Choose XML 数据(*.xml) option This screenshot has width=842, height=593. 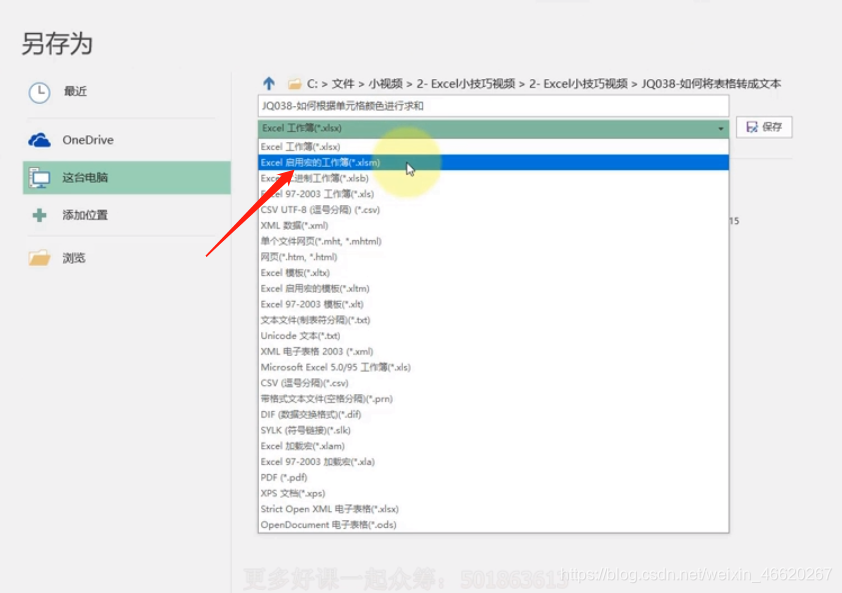(493, 225)
